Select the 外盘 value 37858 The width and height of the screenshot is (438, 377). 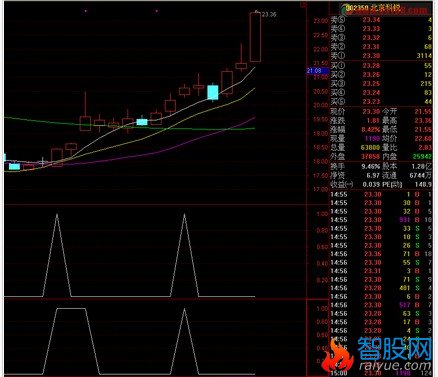[x=370, y=157]
